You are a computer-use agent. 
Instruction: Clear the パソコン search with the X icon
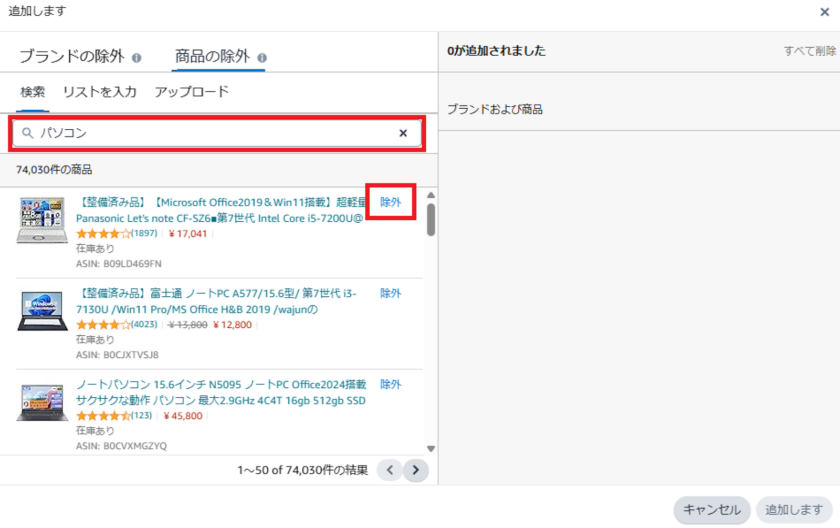click(x=403, y=133)
